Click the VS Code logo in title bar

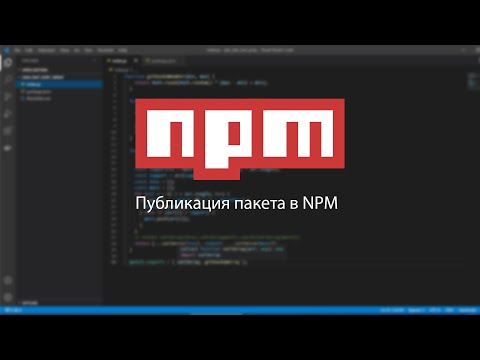click(6, 50)
